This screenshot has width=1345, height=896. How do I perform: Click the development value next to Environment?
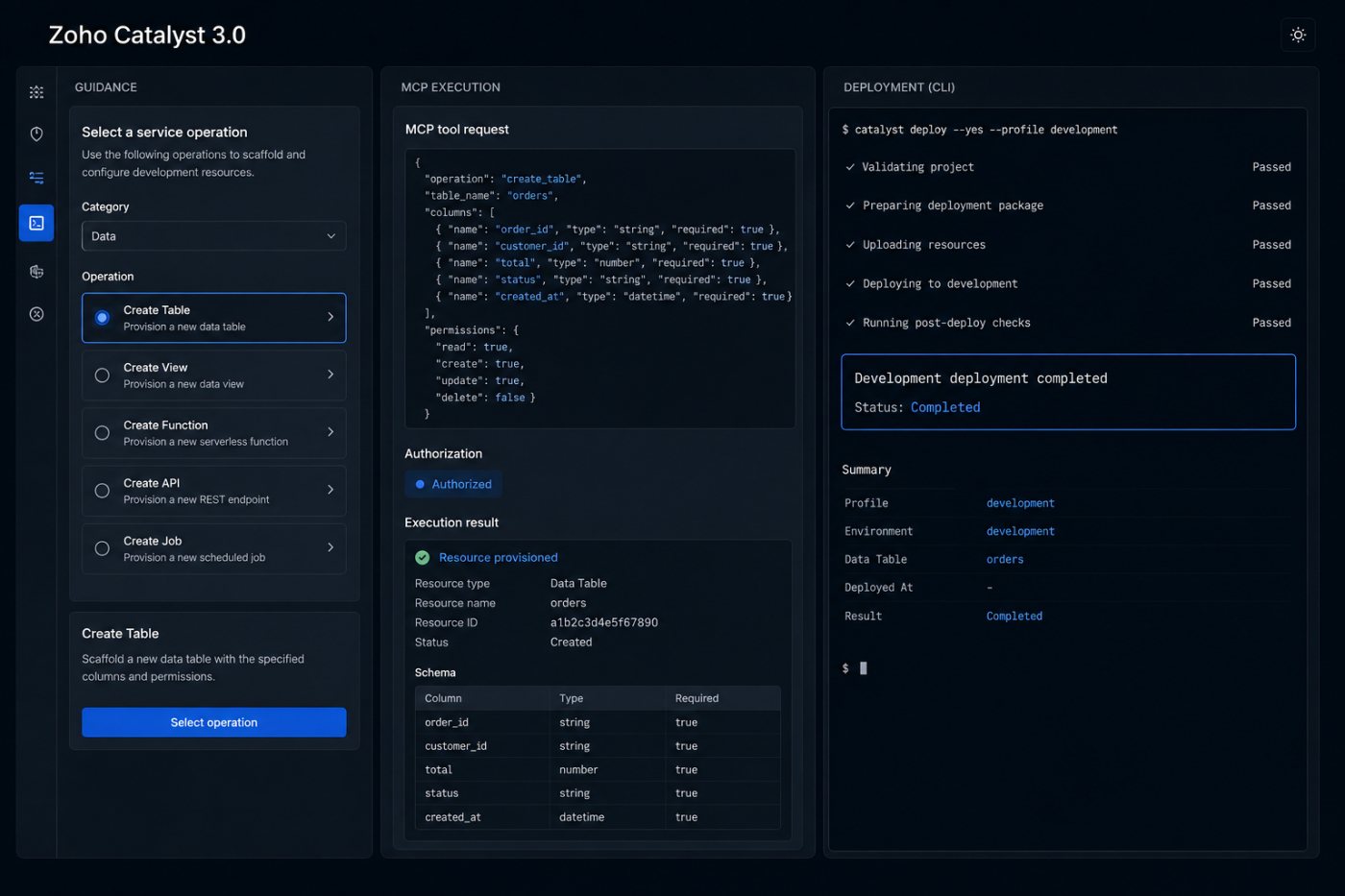[1020, 531]
